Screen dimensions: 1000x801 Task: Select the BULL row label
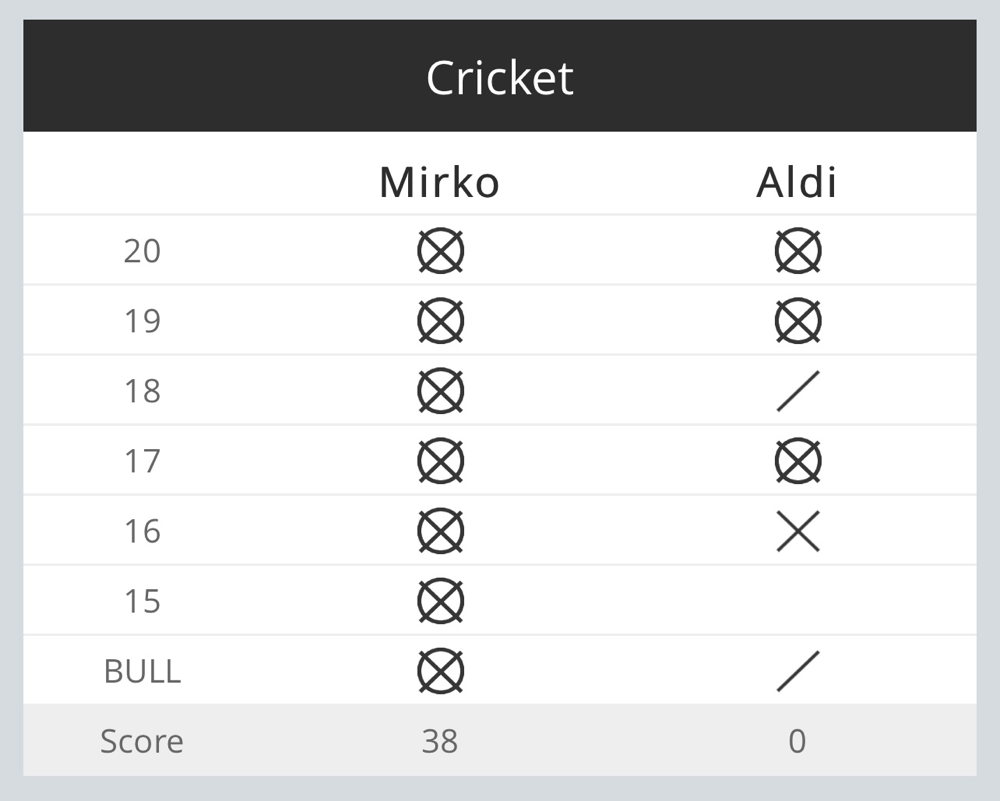[142, 672]
